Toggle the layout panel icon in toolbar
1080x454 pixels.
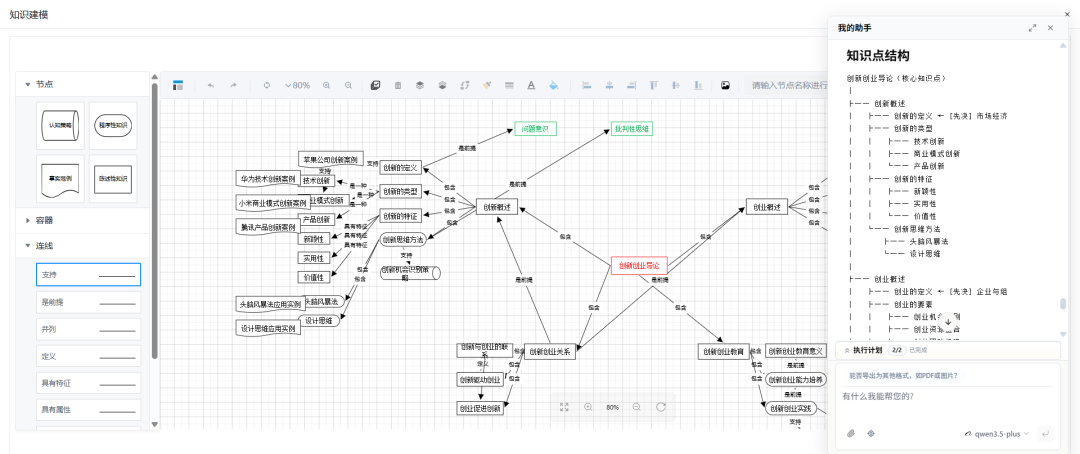point(178,85)
